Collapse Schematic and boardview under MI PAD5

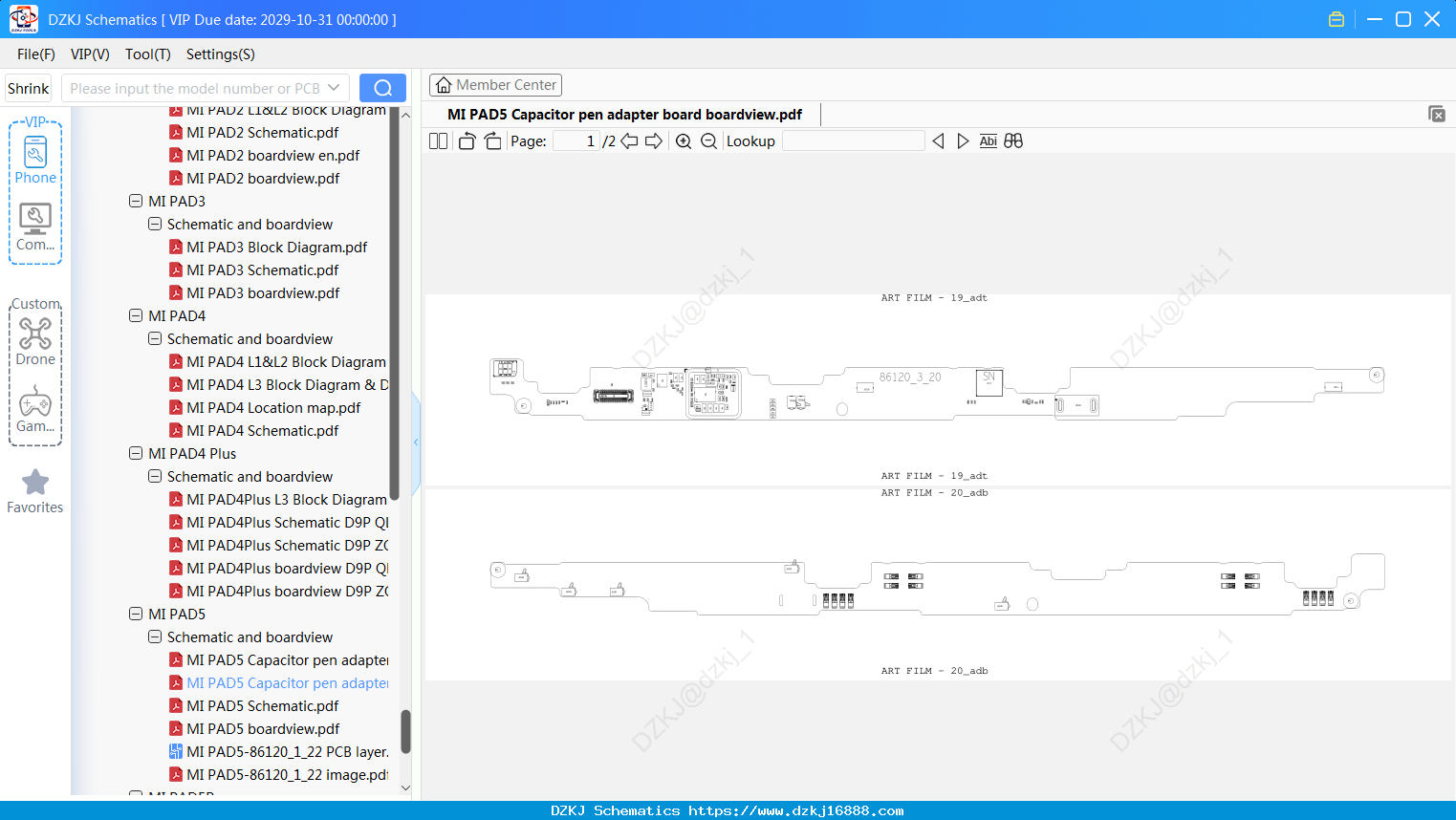(155, 637)
